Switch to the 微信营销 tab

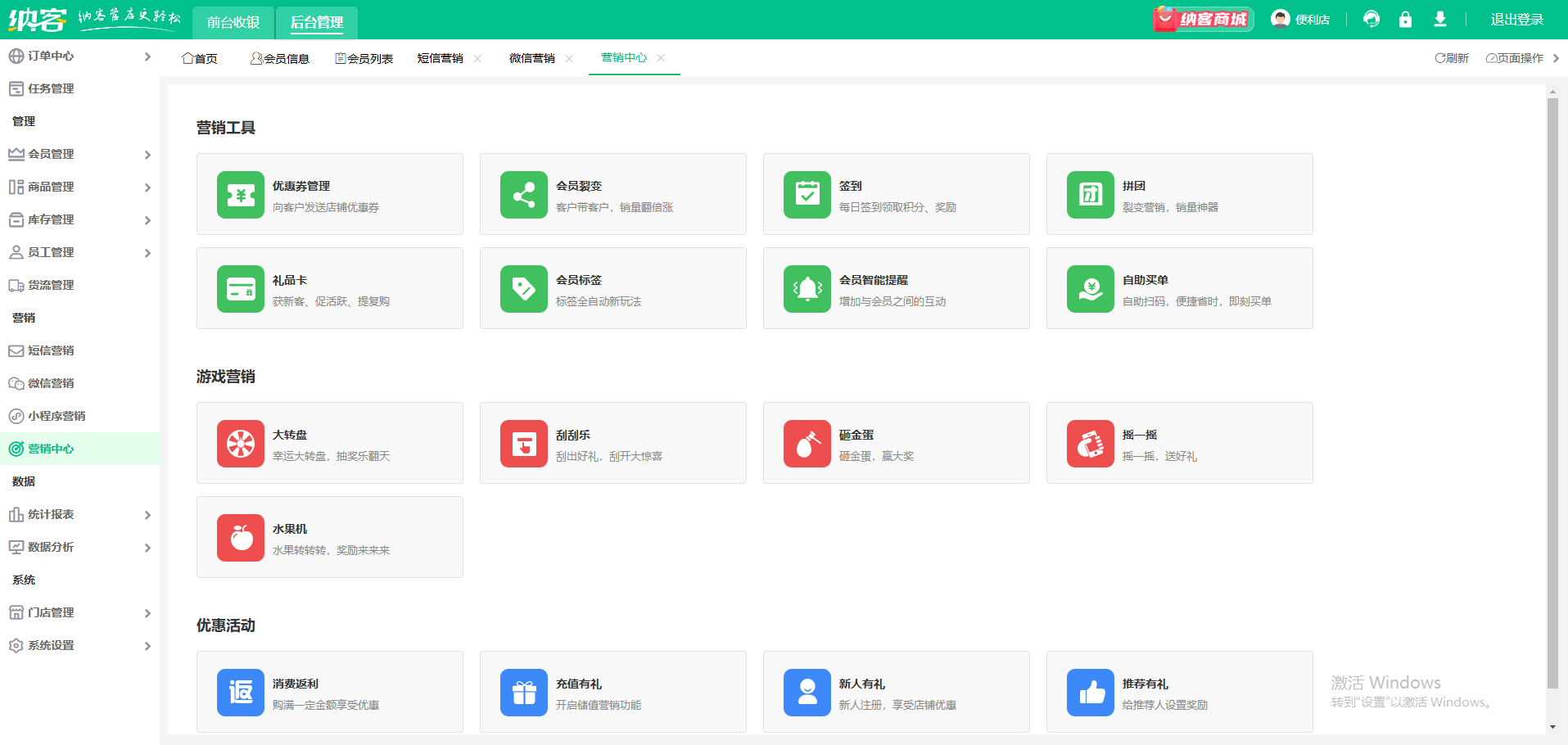[x=532, y=58]
